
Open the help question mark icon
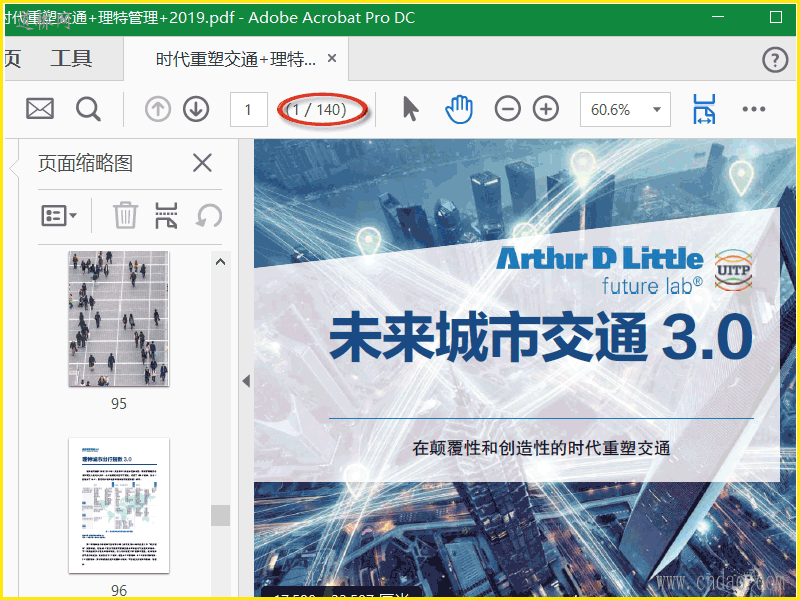point(775,60)
